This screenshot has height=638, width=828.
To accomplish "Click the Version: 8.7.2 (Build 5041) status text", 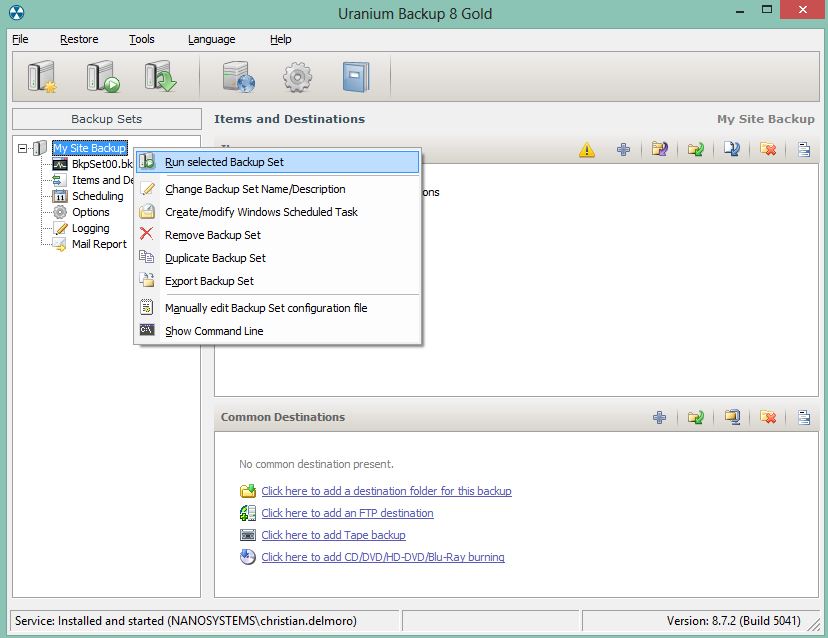I will tap(733, 621).
